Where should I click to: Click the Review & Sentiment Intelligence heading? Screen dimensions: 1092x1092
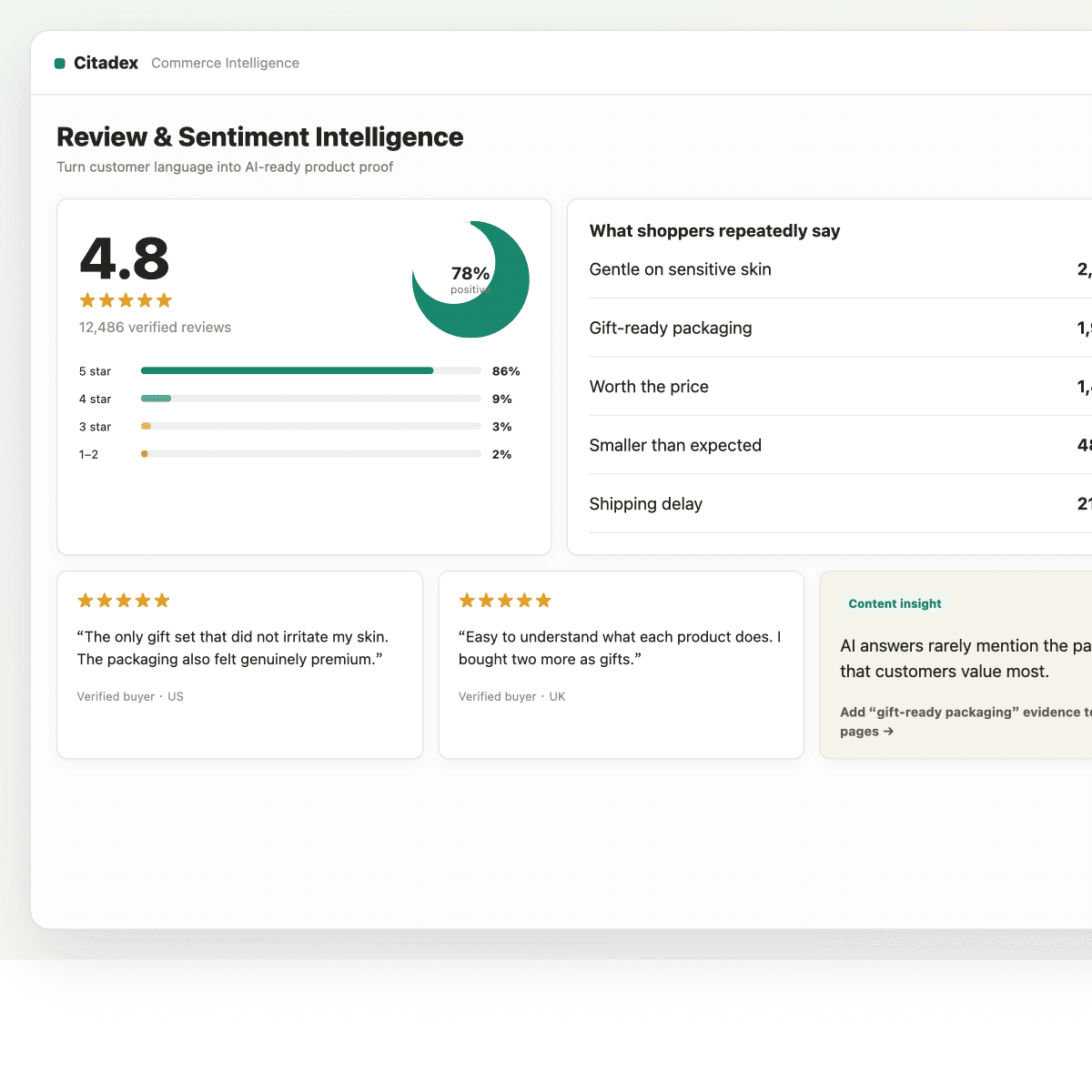click(x=260, y=136)
